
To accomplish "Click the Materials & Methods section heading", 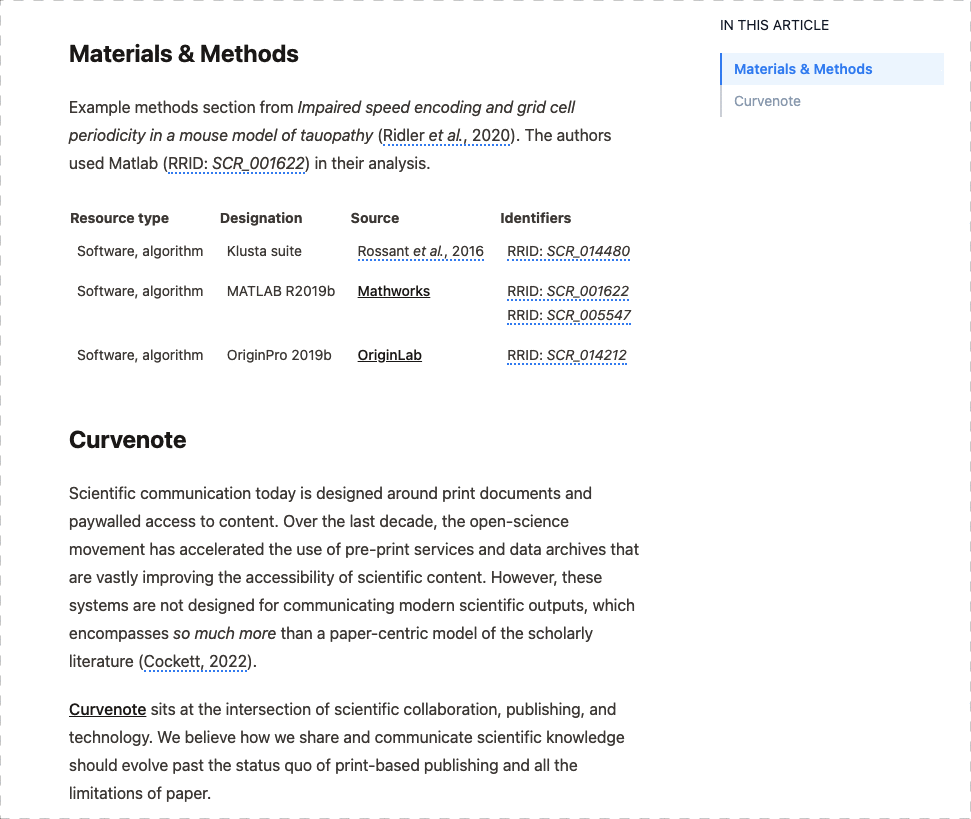I will click(x=184, y=54).
